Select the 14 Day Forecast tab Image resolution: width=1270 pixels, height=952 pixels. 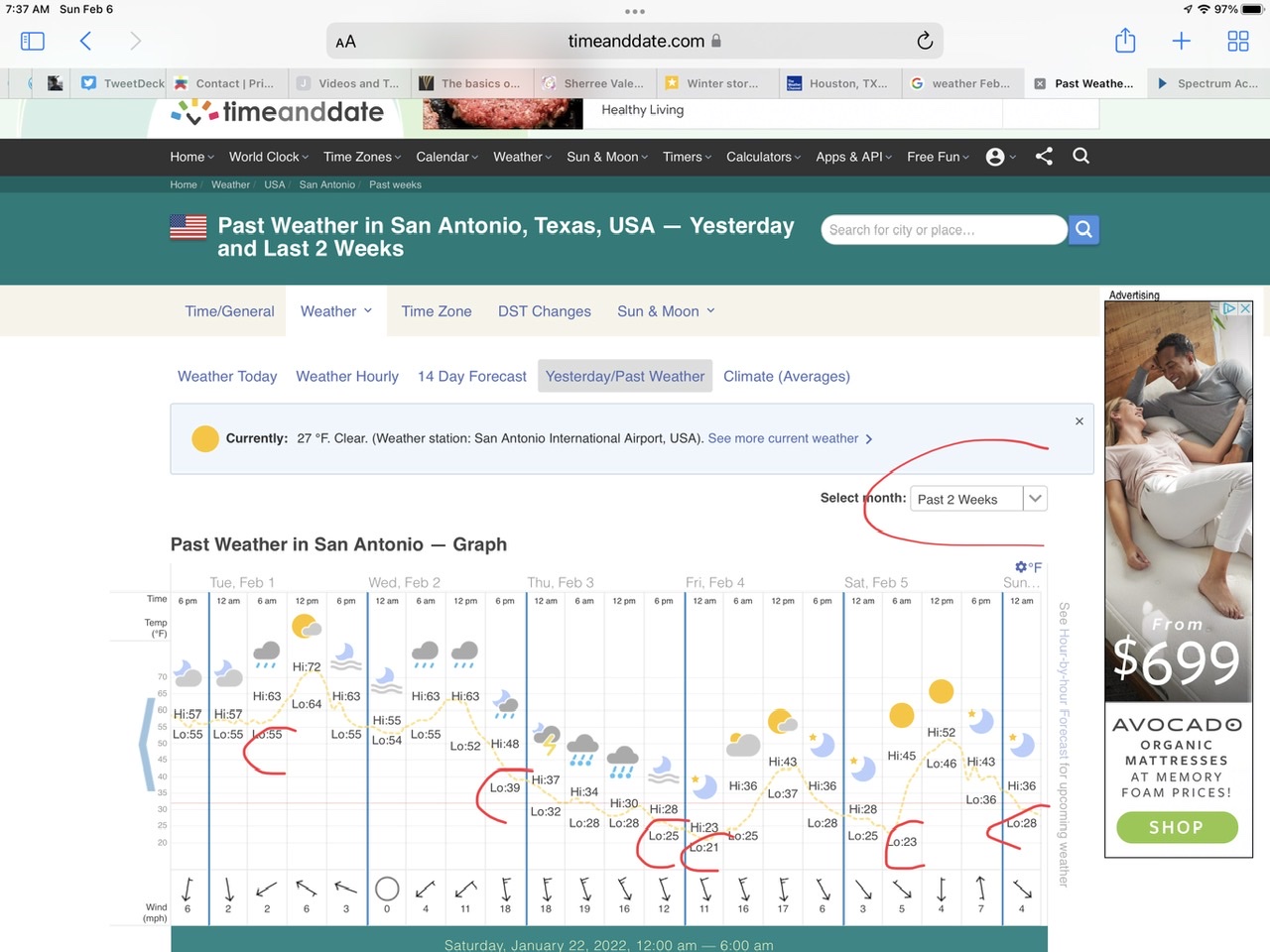(471, 376)
